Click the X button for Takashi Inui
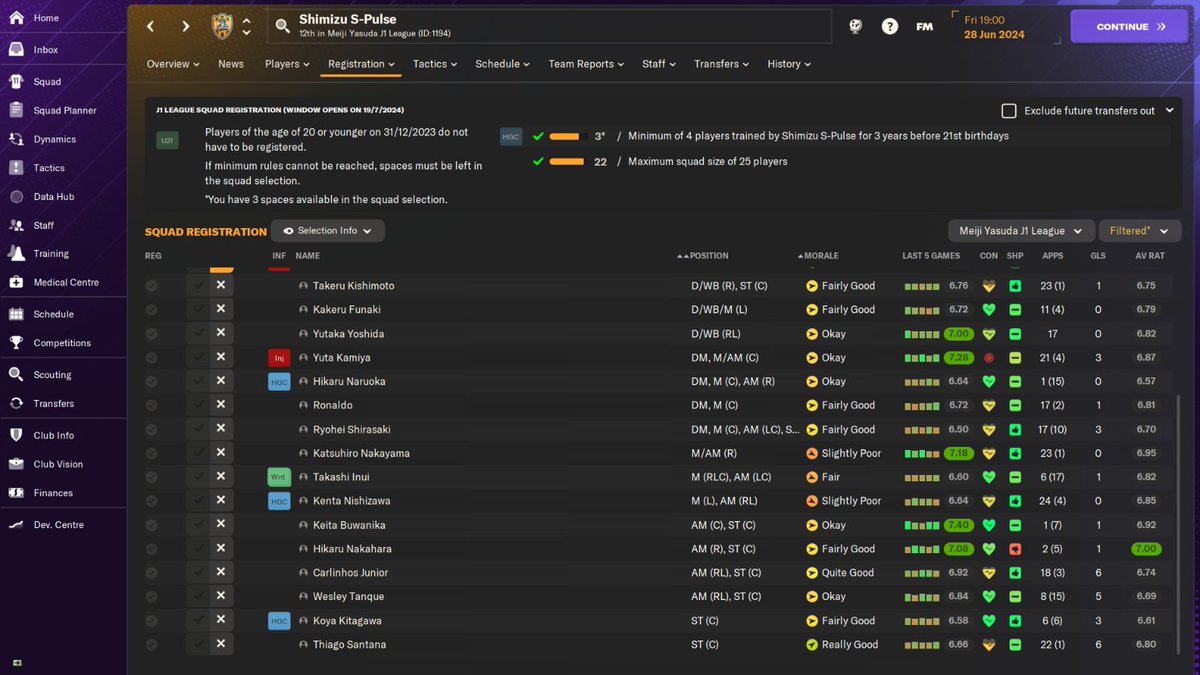 coord(221,477)
